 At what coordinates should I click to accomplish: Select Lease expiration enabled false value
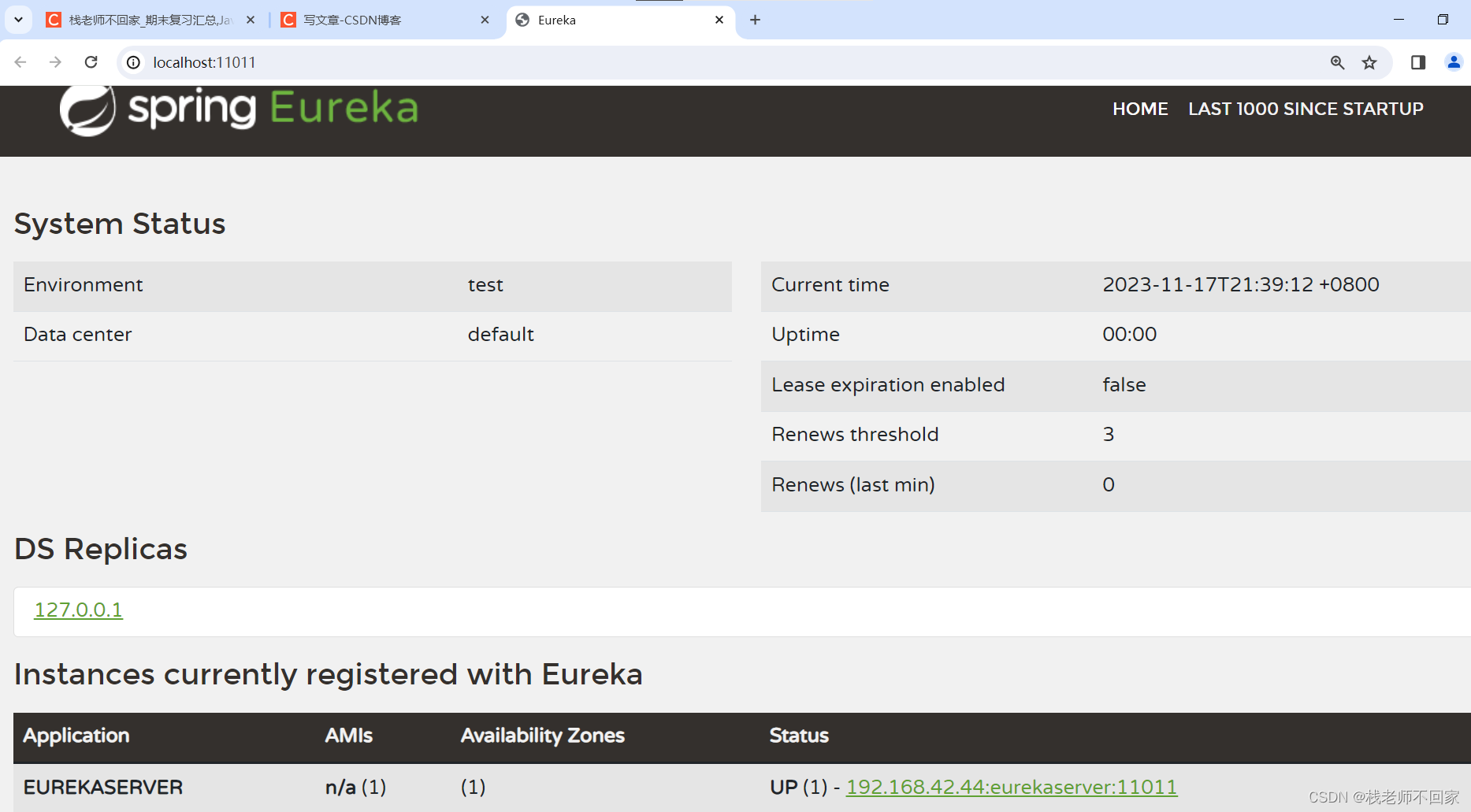pyautogui.click(x=1124, y=384)
